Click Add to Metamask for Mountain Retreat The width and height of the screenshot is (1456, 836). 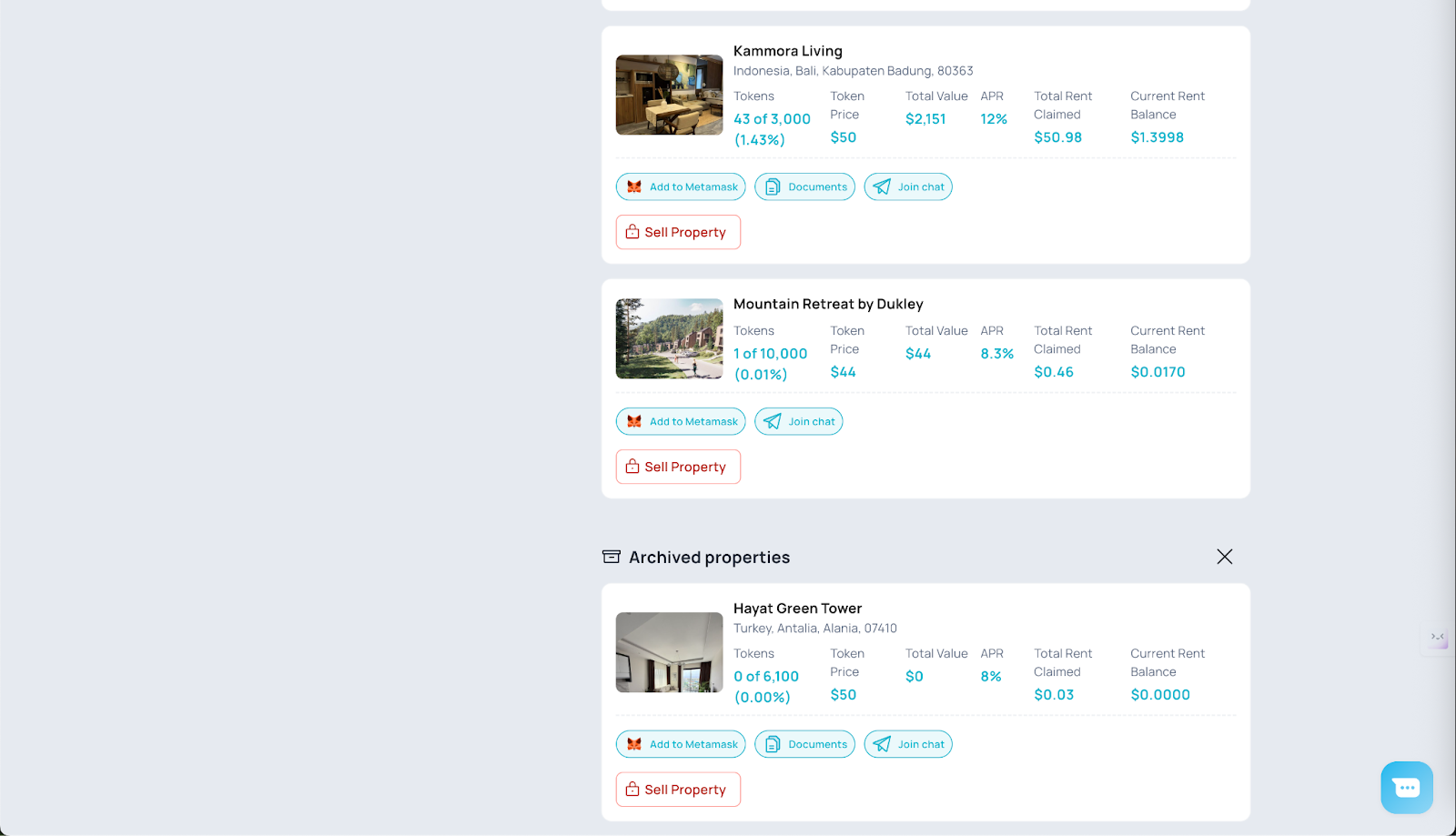[x=681, y=421]
